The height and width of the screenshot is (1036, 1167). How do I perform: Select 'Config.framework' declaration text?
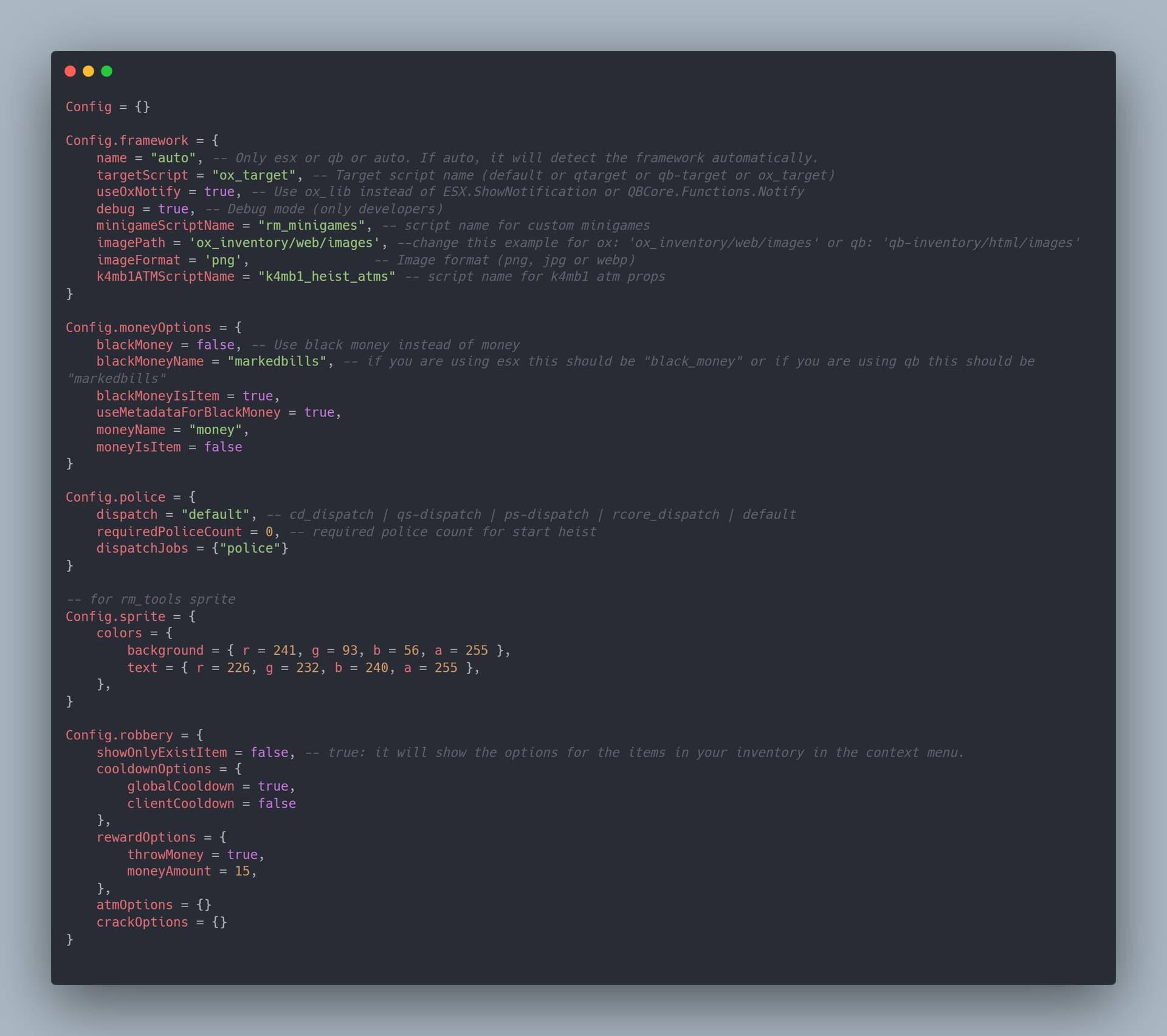(127, 140)
